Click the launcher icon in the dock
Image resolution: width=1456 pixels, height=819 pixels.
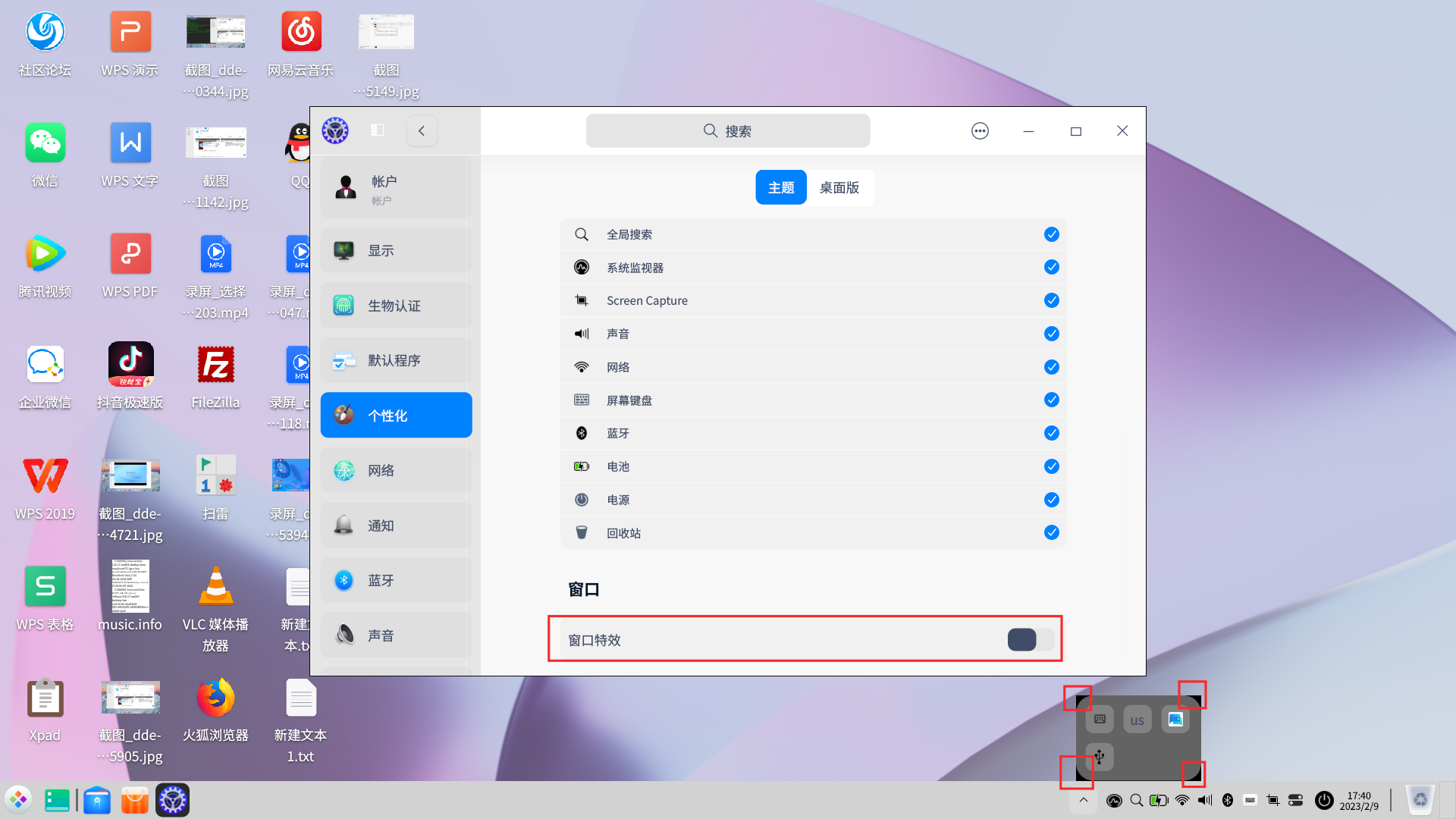[18, 800]
